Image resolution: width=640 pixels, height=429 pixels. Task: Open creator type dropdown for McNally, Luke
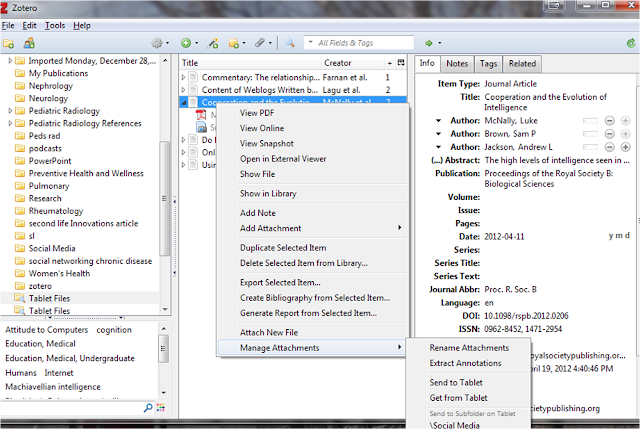(438, 121)
